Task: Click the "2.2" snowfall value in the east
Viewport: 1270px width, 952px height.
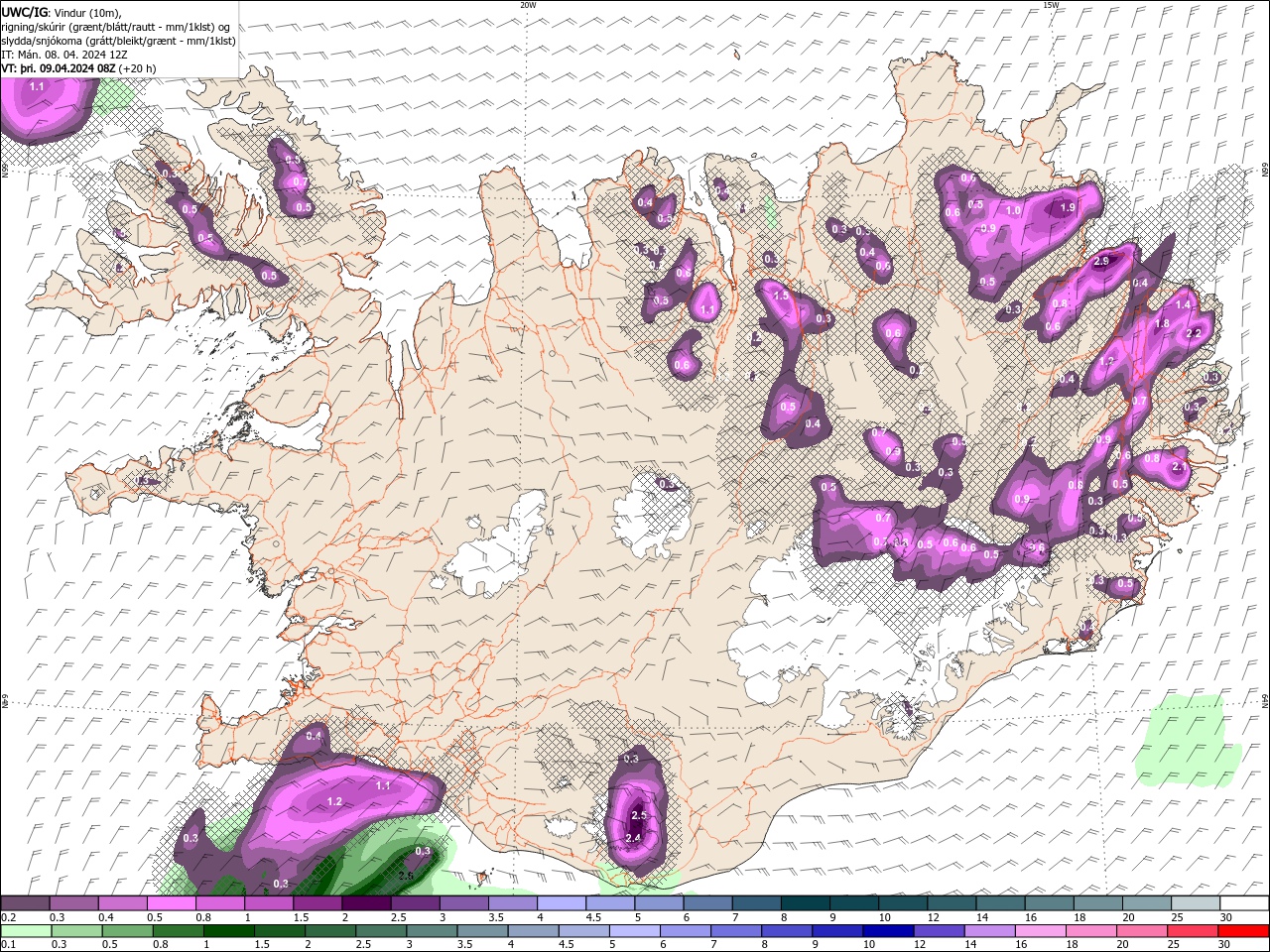Action: (1194, 333)
